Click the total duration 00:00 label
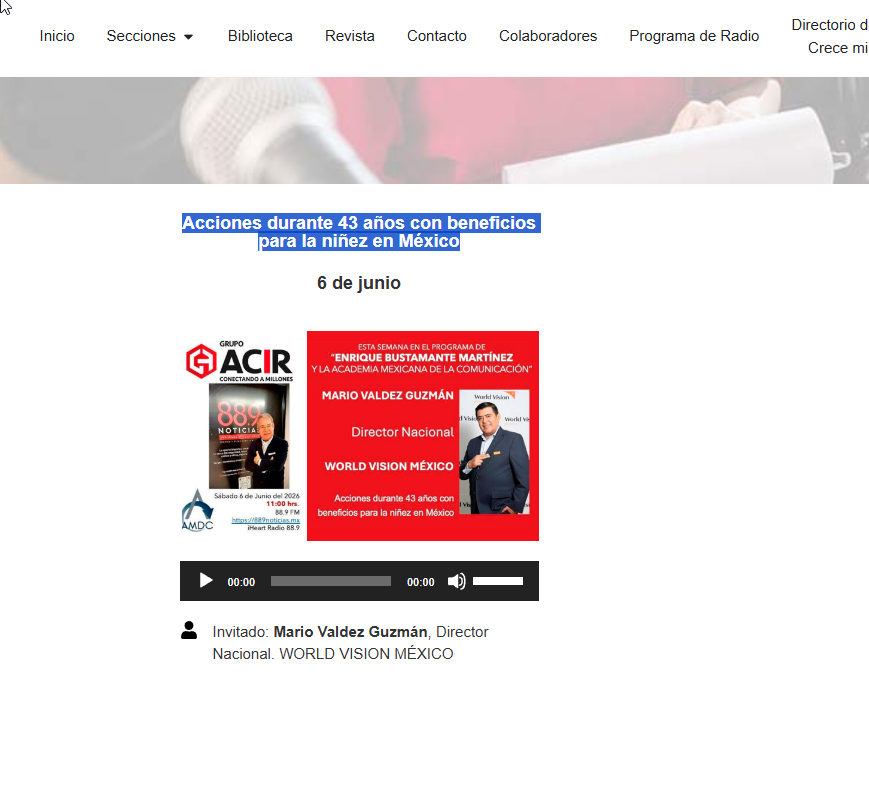Screen dimensions: 869x794 pos(421,582)
